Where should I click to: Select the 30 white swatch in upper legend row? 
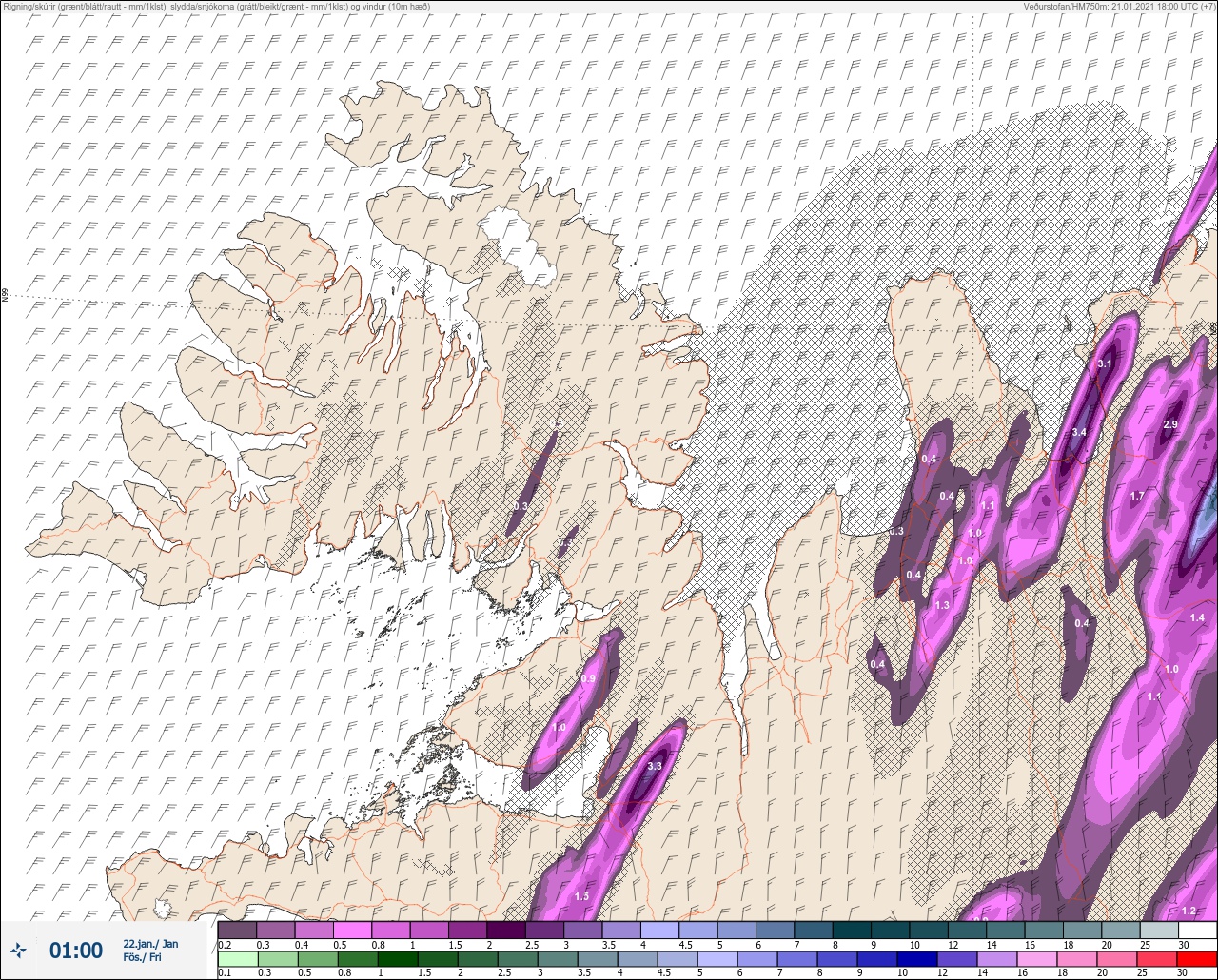coord(1197,930)
